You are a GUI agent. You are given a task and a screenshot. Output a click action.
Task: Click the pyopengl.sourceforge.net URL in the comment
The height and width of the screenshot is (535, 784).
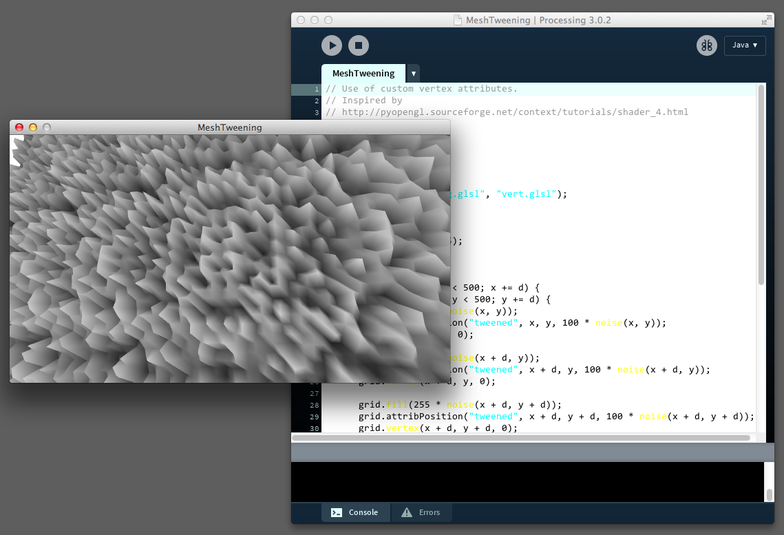coord(515,112)
